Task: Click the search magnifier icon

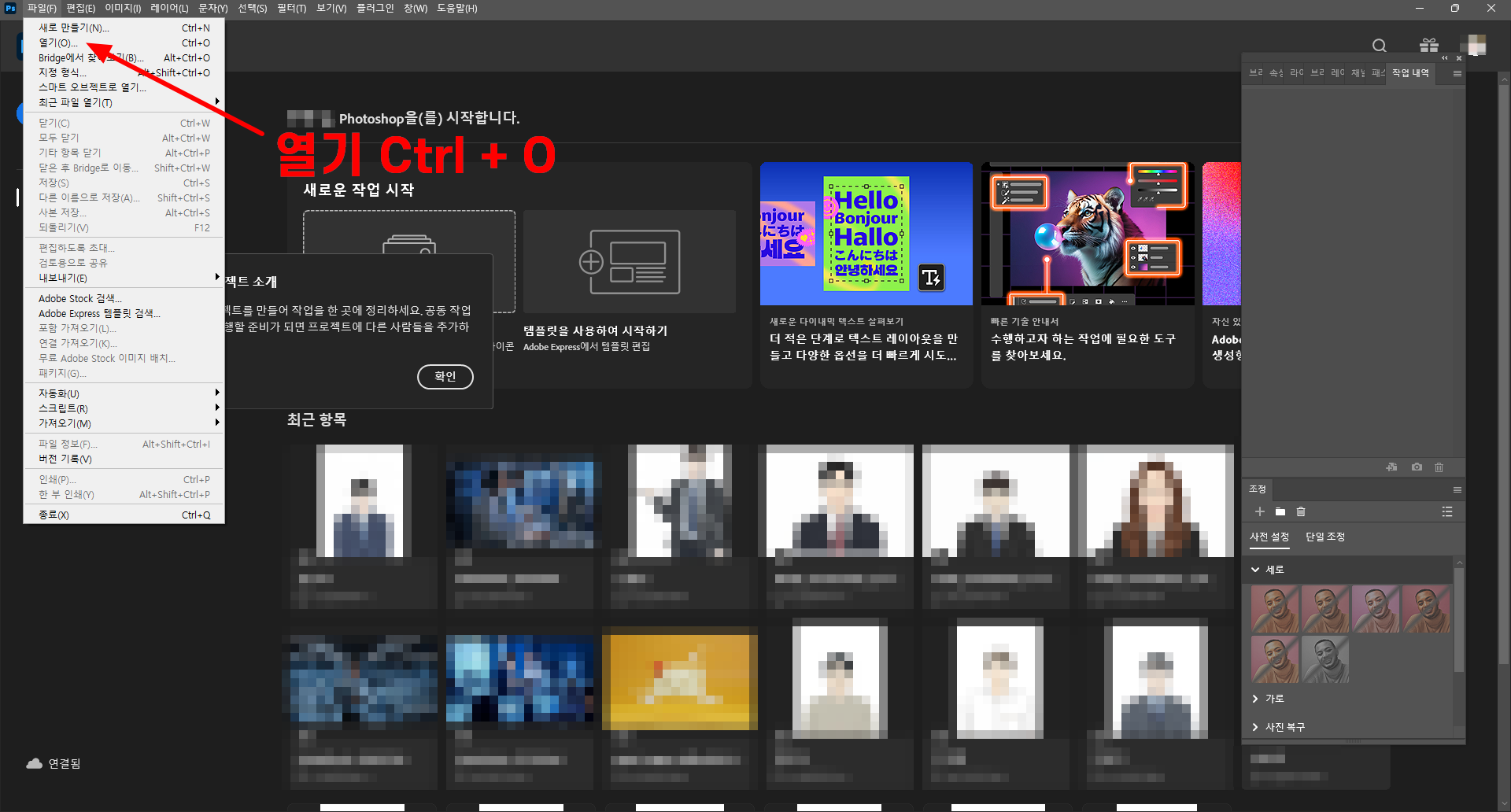Action: pos(1379,46)
